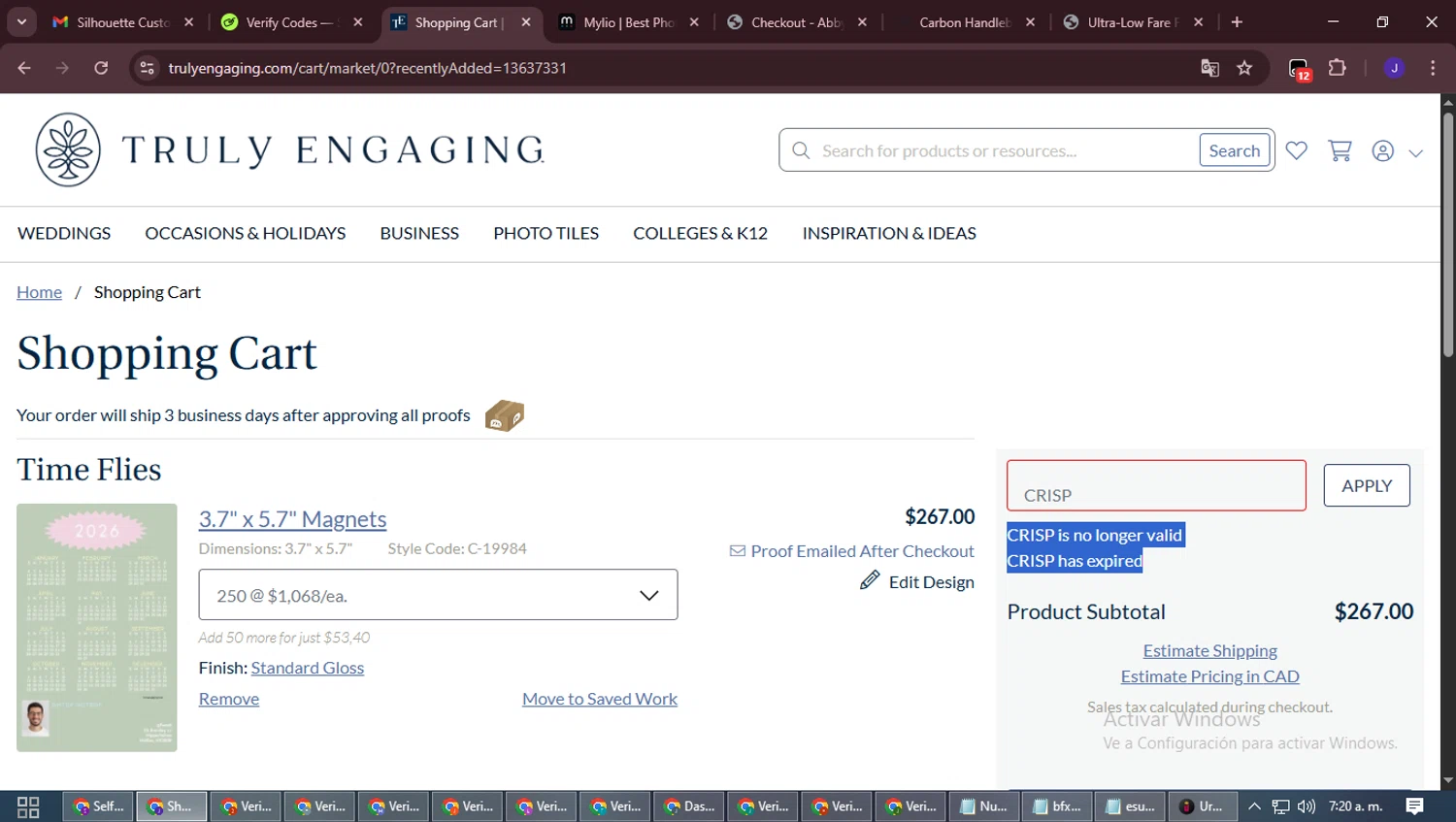Screen dimensions: 1456x822
Task: Focus the product search field
Action: [x=1005, y=150]
